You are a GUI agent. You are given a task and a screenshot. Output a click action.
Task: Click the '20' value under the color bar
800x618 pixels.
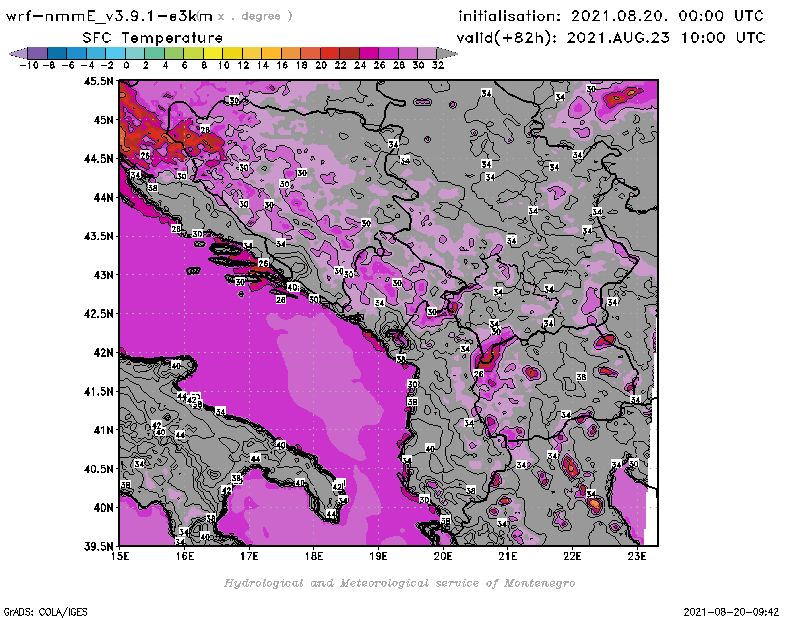coord(321,65)
